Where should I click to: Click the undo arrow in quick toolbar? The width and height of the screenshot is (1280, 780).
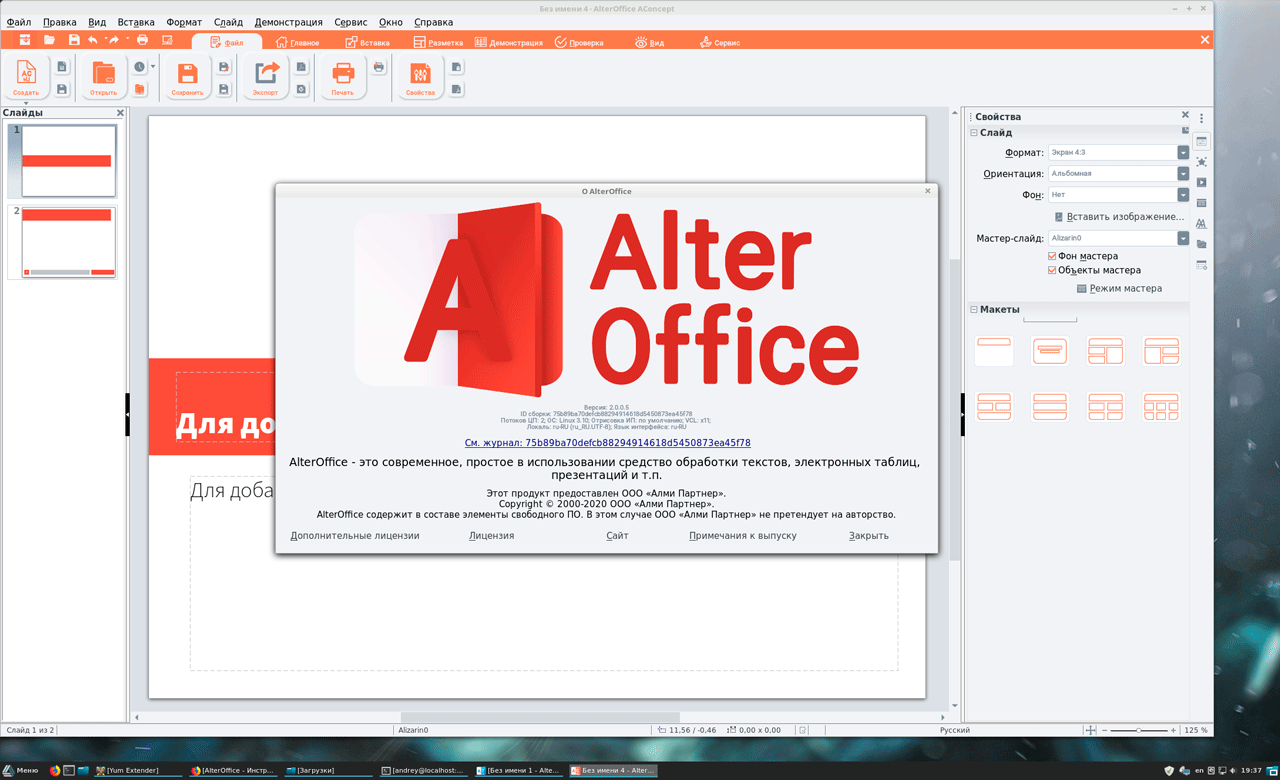93,40
